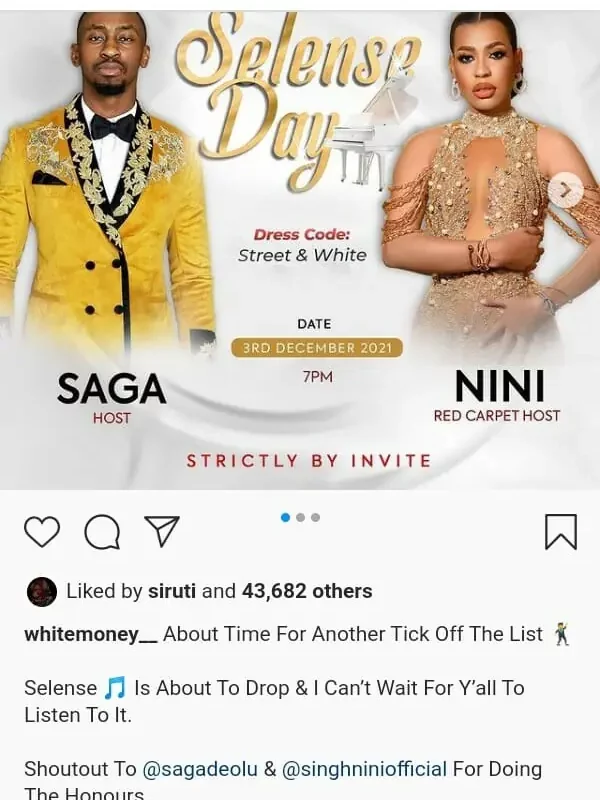Go to next image with arrow

click(565, 190)
